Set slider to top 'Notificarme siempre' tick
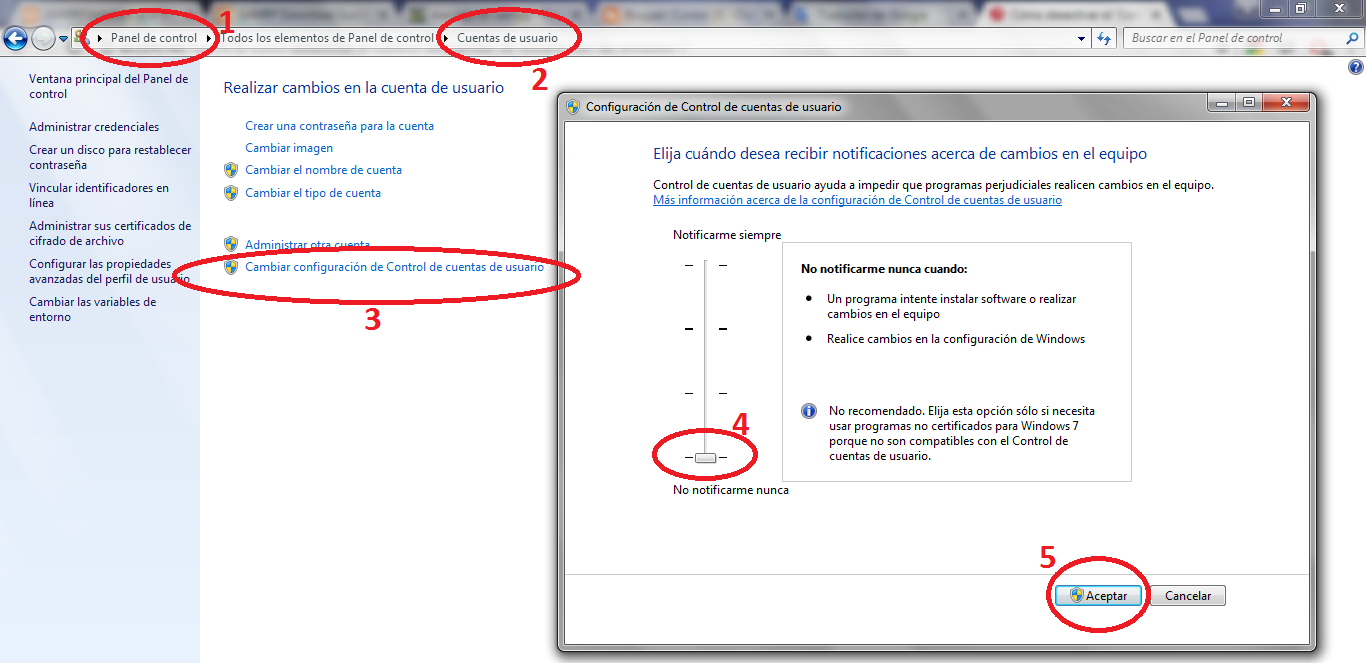This screenshot has height=663, width=1366. [x=705, y=265]
